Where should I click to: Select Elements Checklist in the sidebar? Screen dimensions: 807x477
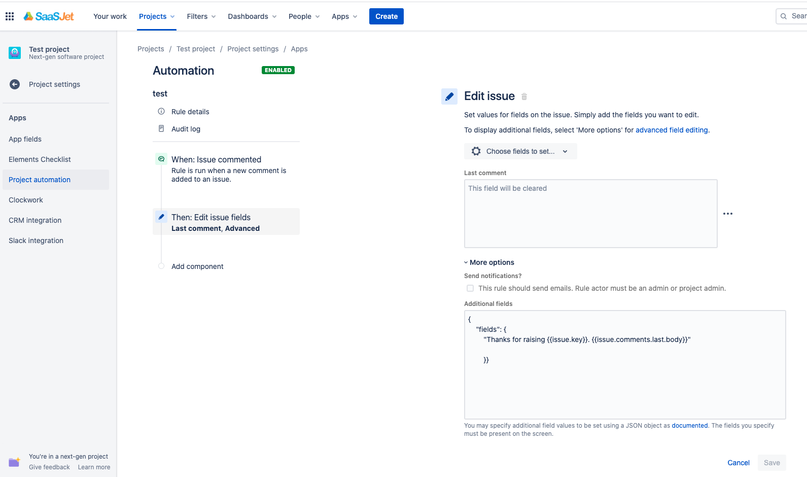pyautogui.click(x=40, y=160)
